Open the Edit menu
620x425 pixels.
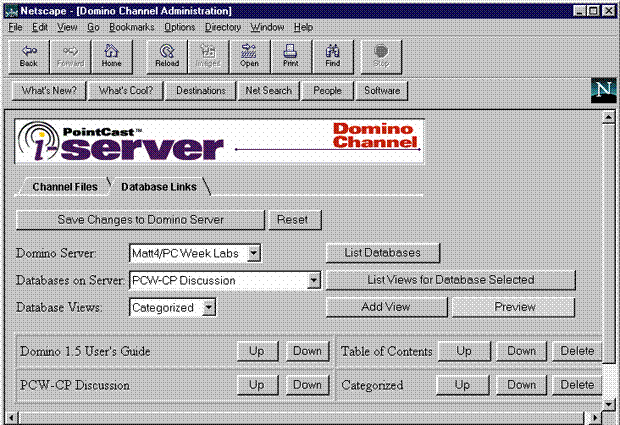point(40,27)
